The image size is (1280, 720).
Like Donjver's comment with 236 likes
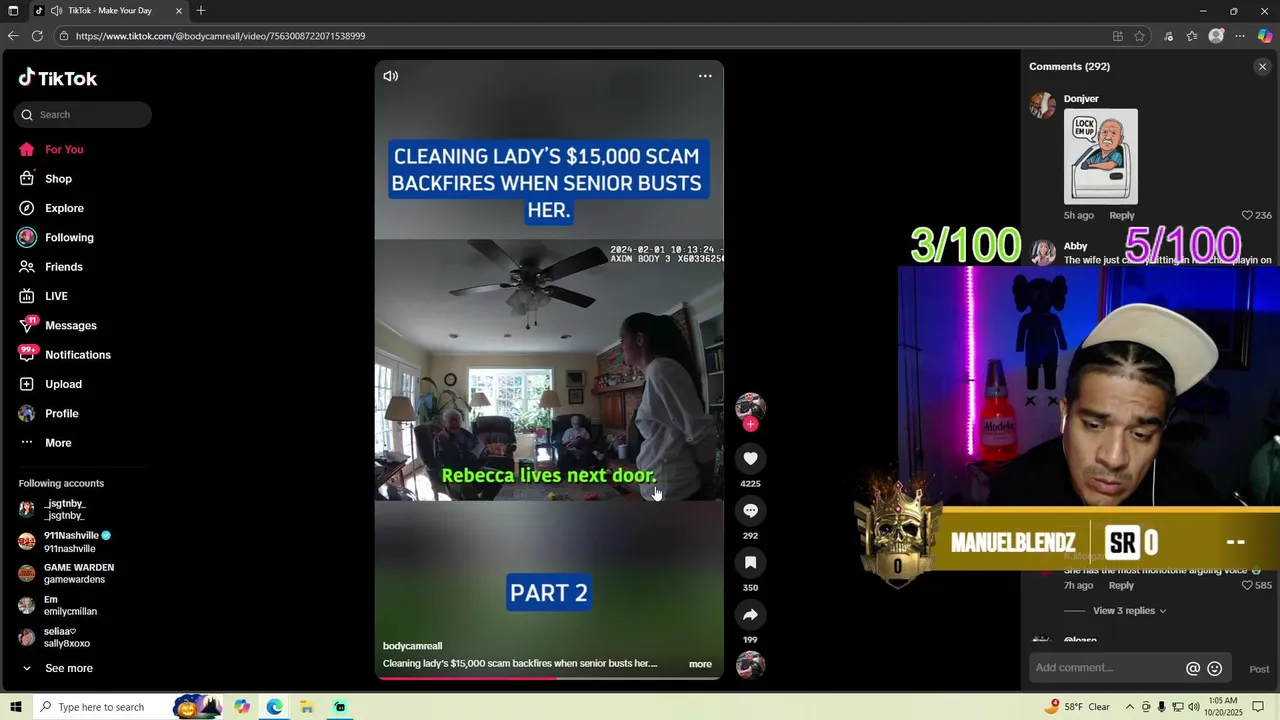[x=1256, y=215]
